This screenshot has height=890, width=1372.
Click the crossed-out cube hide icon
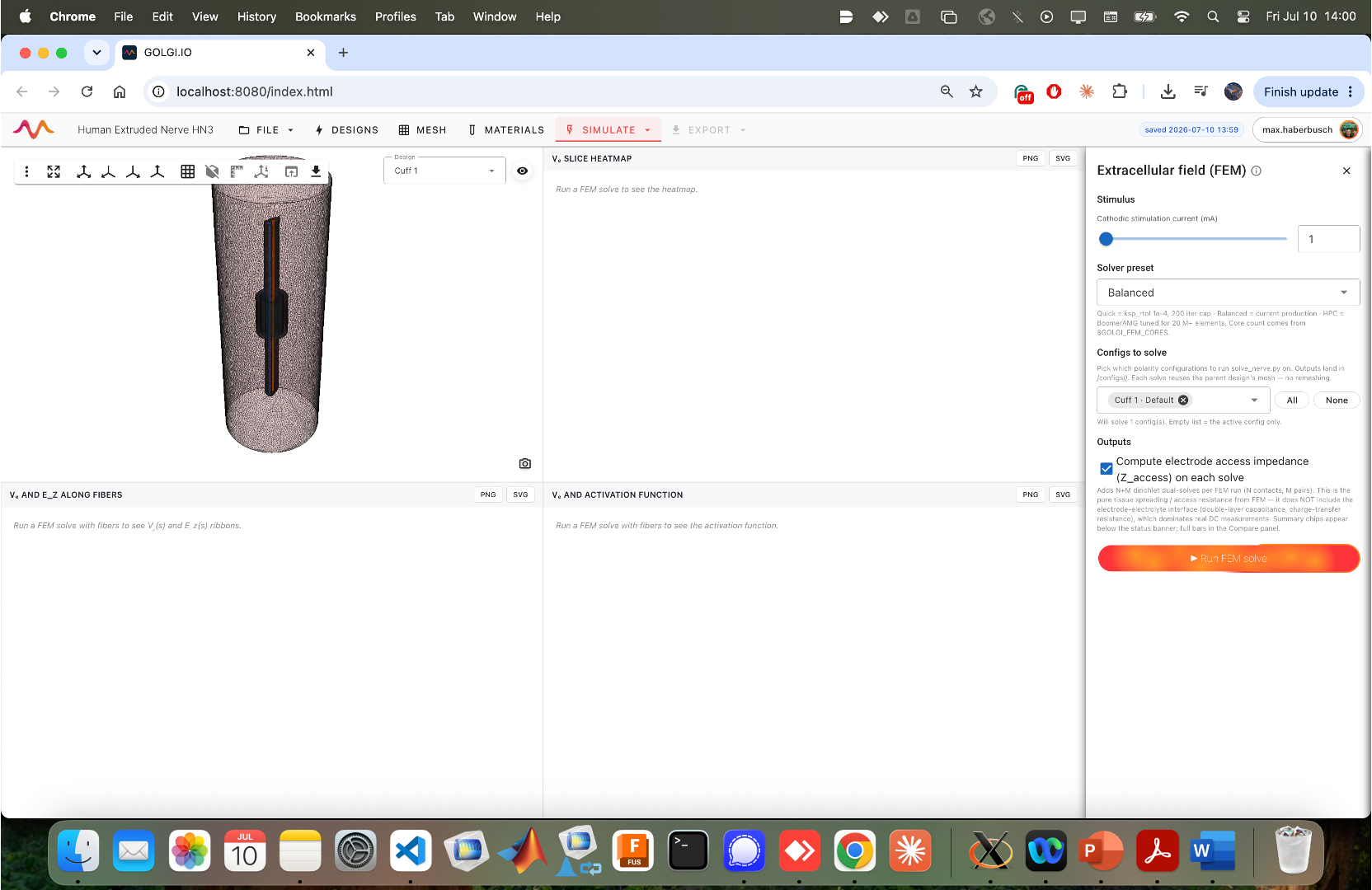pos(212,171)
